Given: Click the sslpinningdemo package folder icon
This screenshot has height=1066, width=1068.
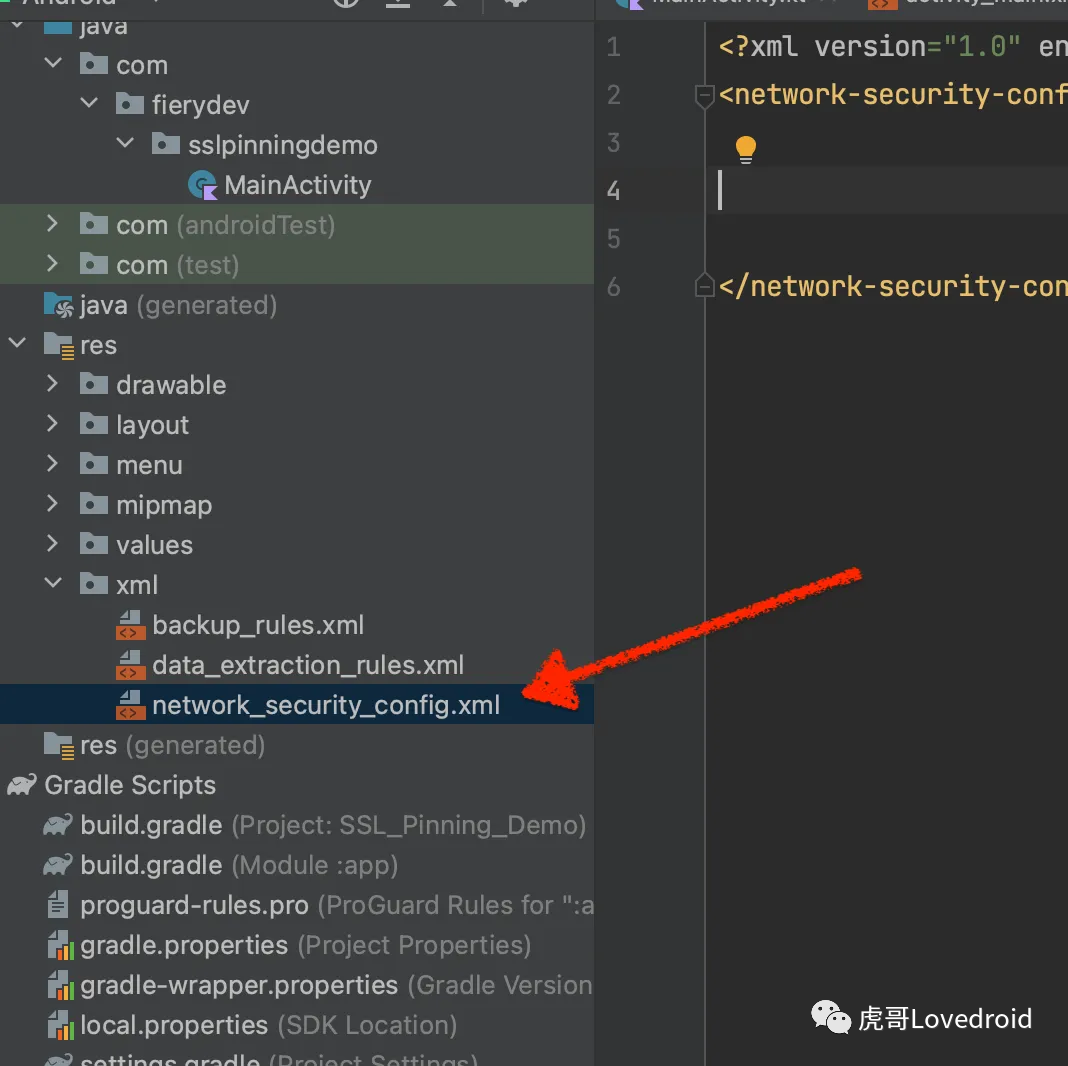Looking at the screenshot, I should click(x=166, y=144).
